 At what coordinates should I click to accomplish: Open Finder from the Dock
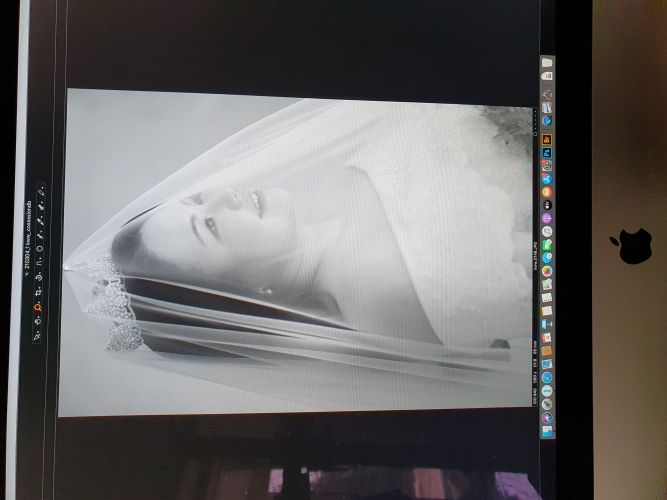coord(547,432)
